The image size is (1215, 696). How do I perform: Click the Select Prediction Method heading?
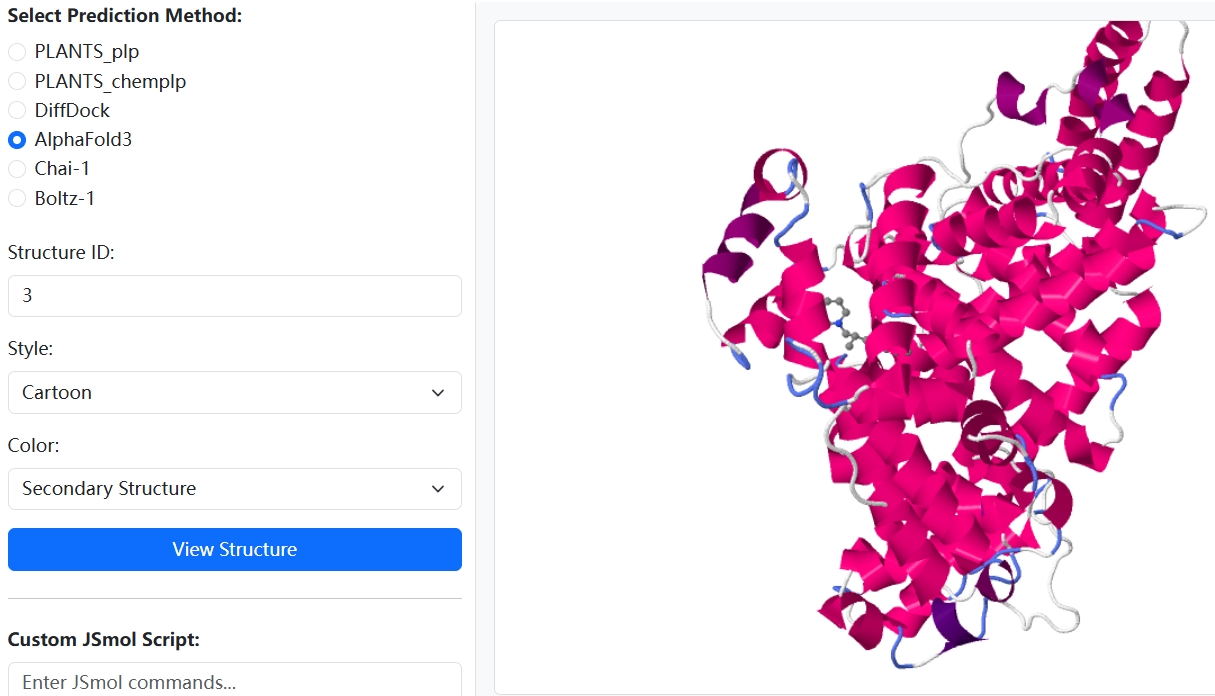(125, 16)
